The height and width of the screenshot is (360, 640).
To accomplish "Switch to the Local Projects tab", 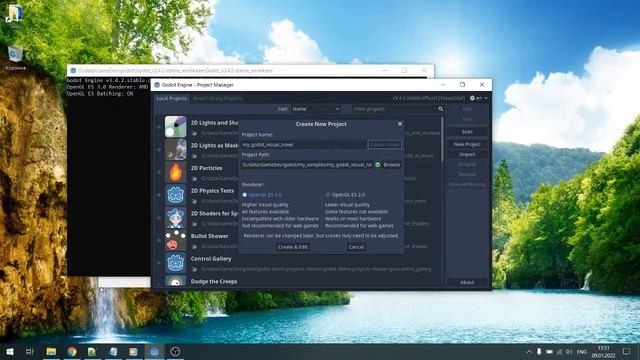I will 171,98.
